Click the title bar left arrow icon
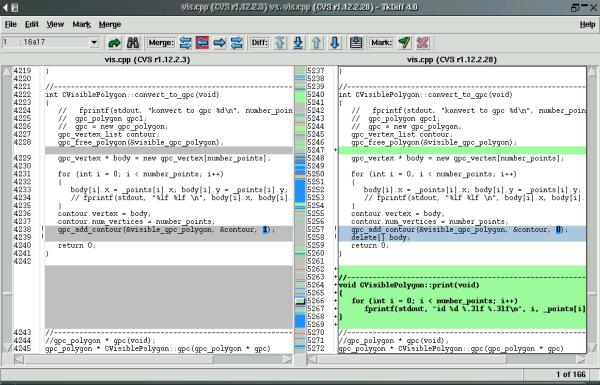Screen dimensions: 600x385 click(x=5, y=7)
